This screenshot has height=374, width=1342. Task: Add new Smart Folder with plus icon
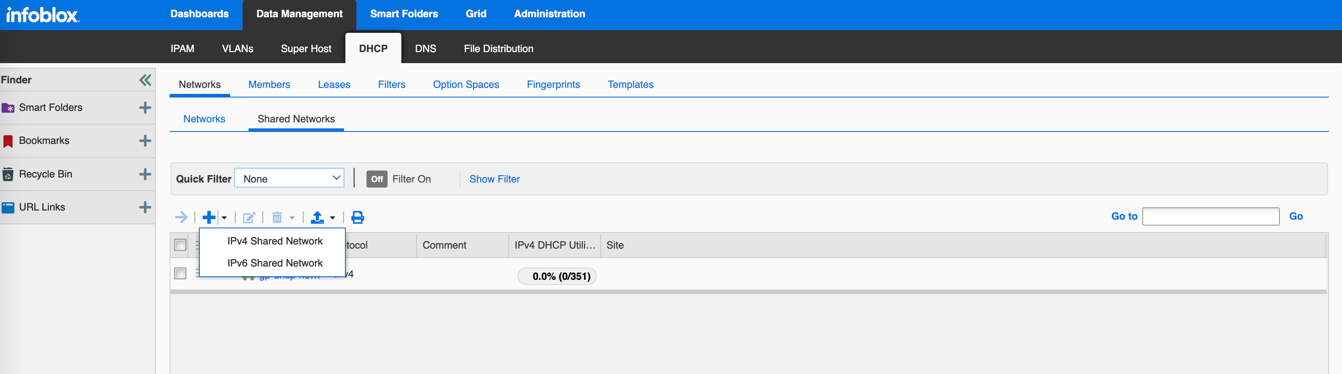[x=145, y=107]
